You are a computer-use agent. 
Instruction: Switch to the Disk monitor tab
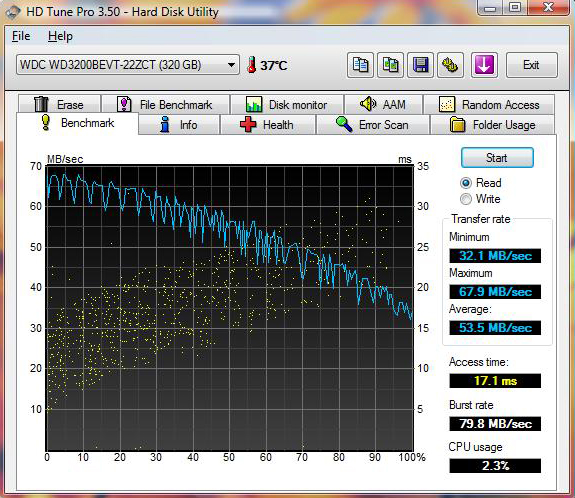click(287, 105)
